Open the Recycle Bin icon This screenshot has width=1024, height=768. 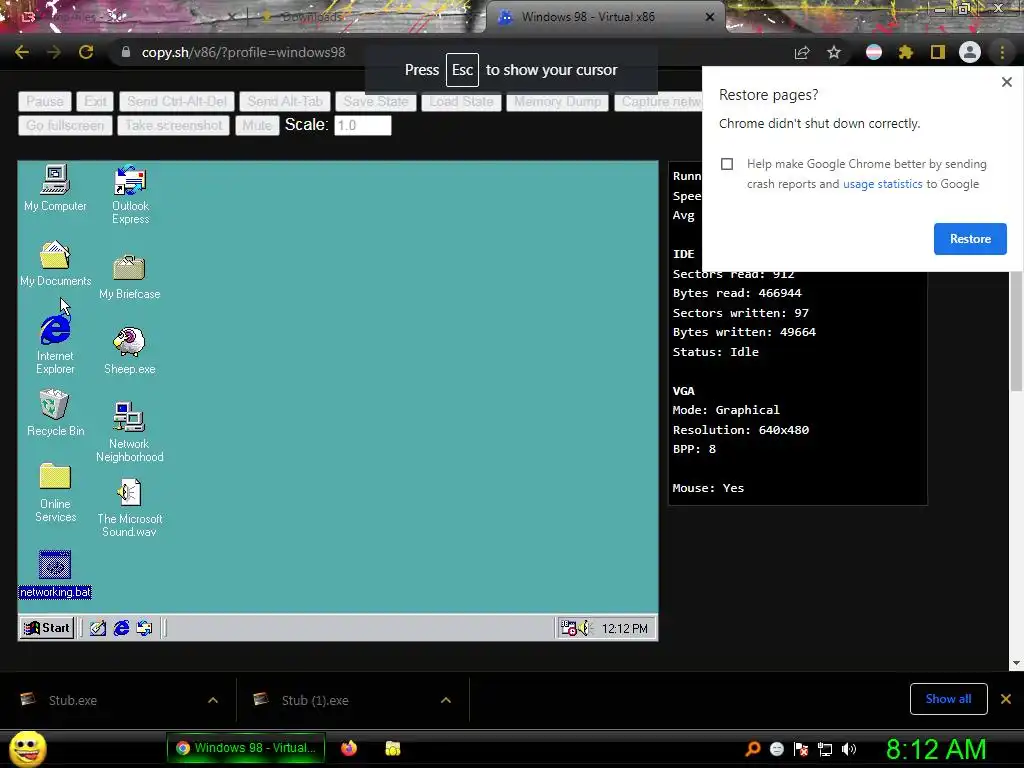[x=55, y=413]
